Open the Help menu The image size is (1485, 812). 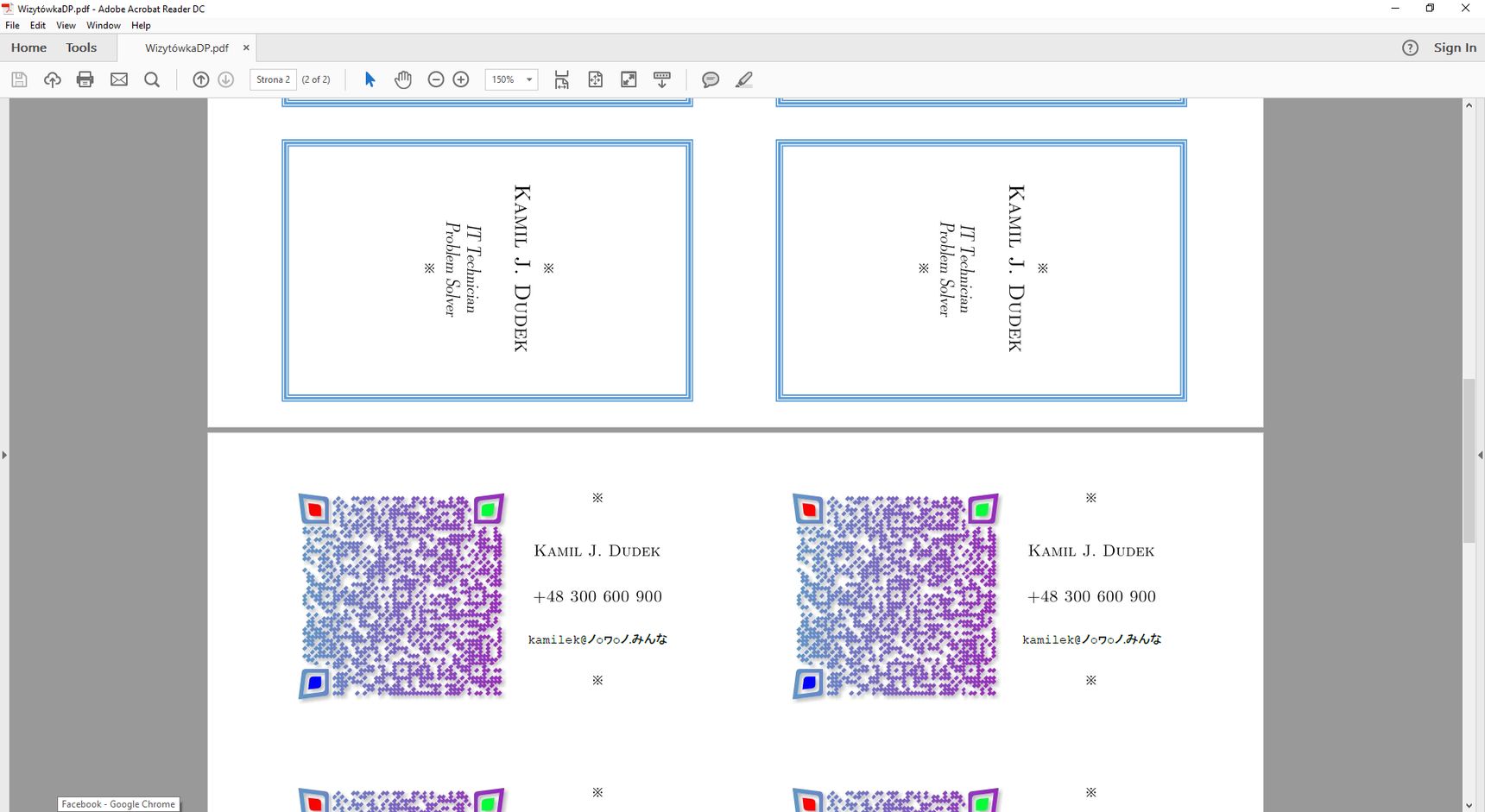141,25
